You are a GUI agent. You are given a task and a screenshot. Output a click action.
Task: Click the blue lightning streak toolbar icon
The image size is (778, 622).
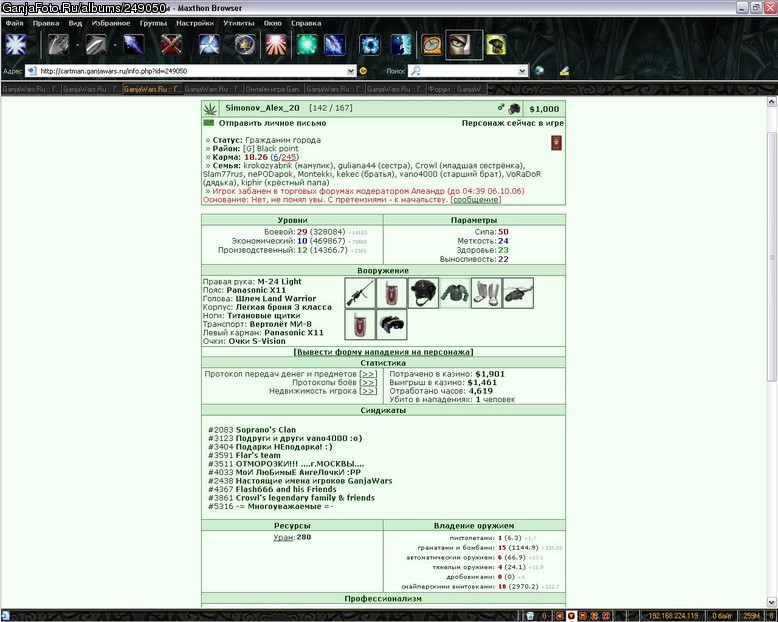(335, 45)
